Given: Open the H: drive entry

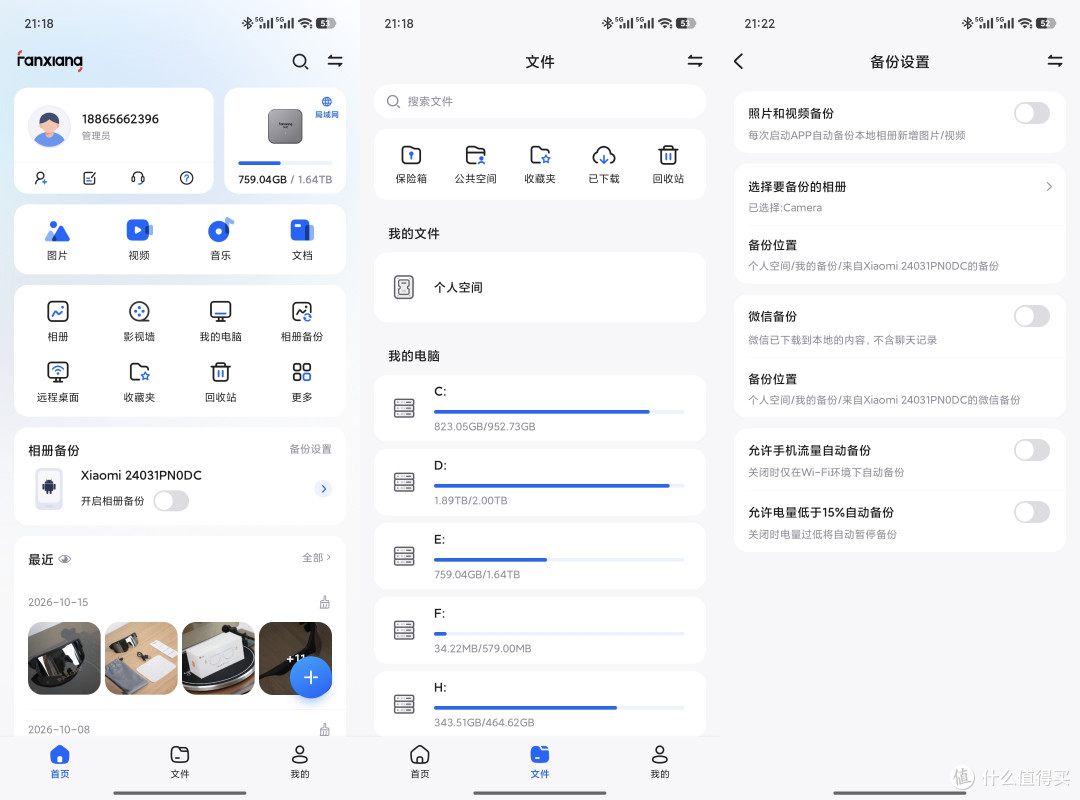Looking at the screenshot, I should point(540,704).
